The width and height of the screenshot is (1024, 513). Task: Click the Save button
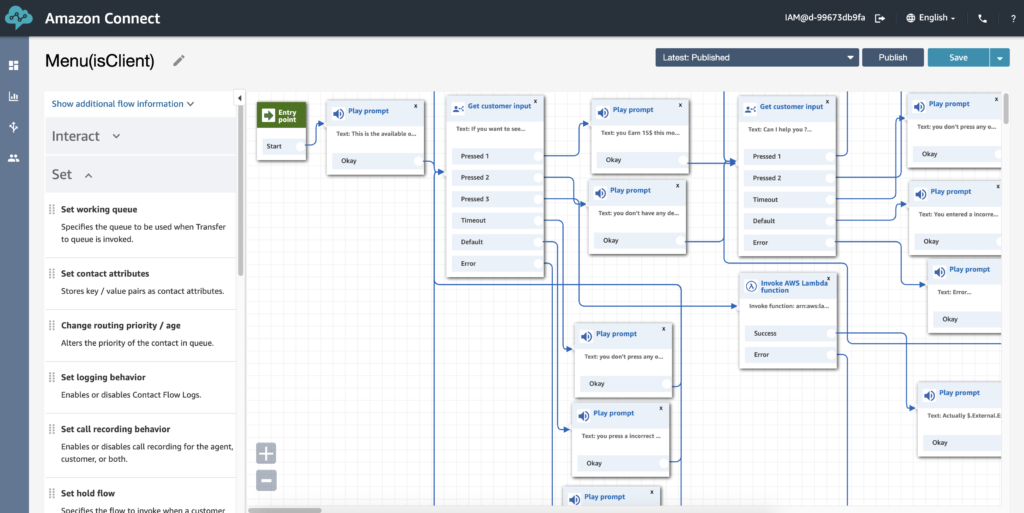click(958, 57)
